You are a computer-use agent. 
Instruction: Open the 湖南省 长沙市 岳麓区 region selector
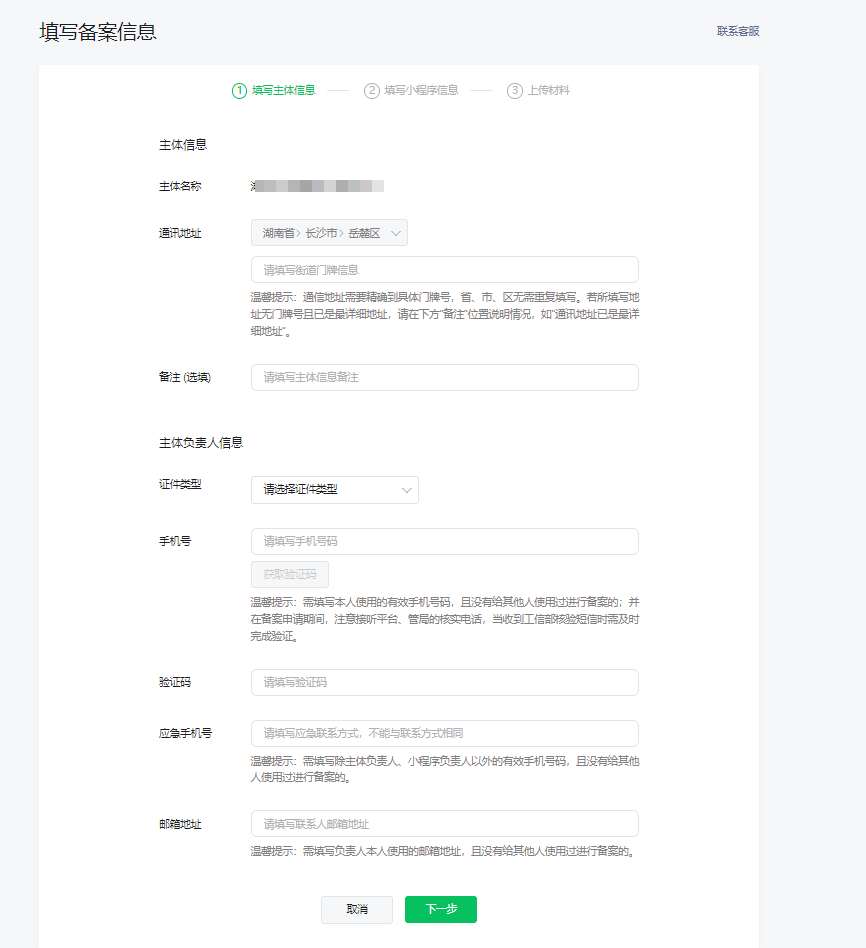tap(322, 233)
